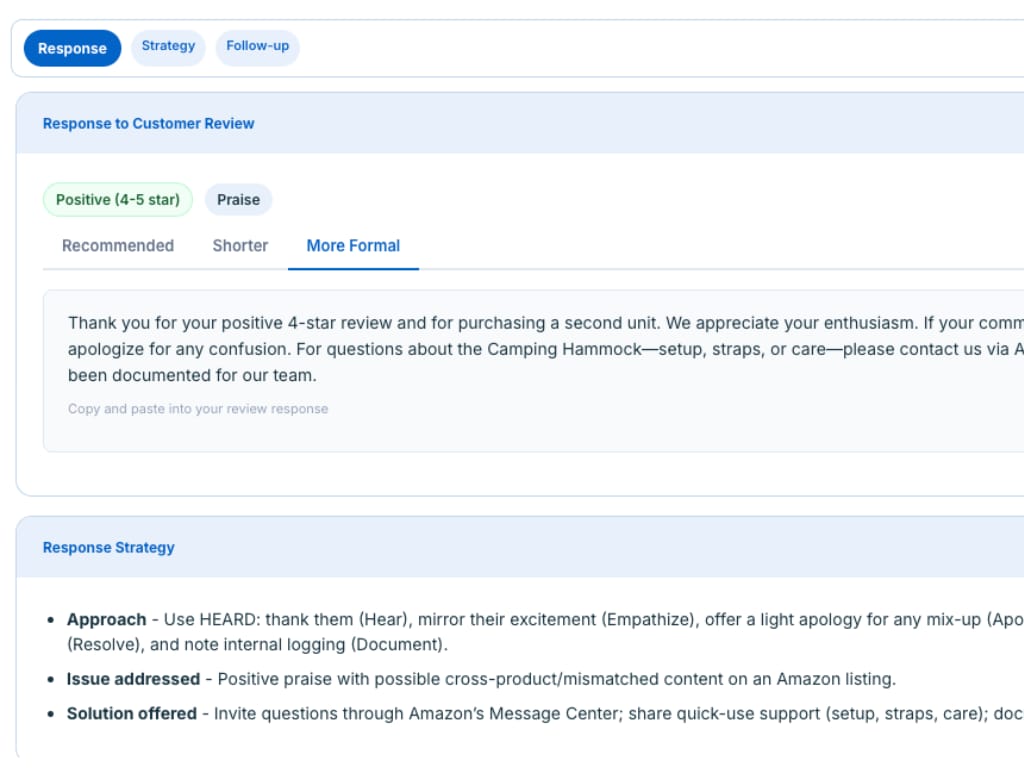Click the bold Issue addressed label

pos(133,679)
